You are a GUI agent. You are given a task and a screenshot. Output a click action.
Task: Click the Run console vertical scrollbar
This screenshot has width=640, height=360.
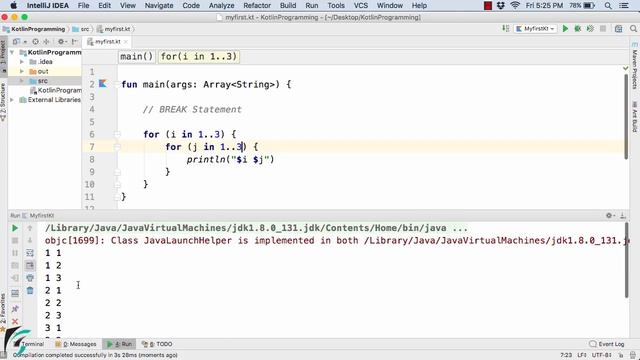[x=626, y=260]
